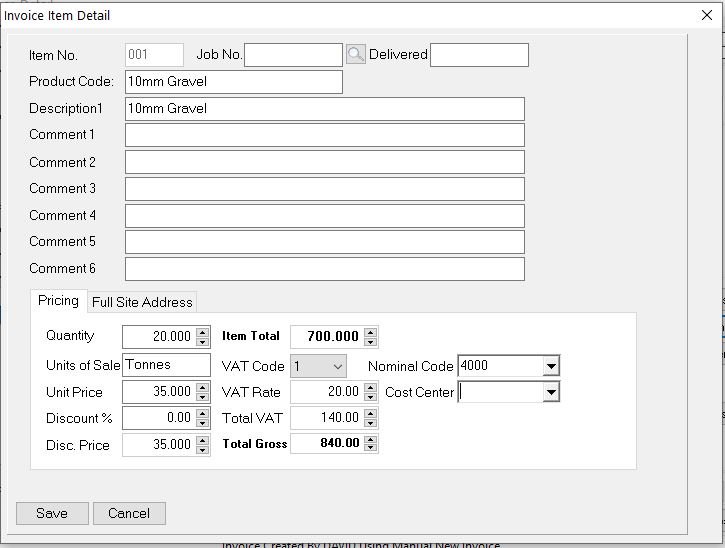Click the Job No. search magnifier icon
This screenshot has width=725, height=548.
pos(356,55)
